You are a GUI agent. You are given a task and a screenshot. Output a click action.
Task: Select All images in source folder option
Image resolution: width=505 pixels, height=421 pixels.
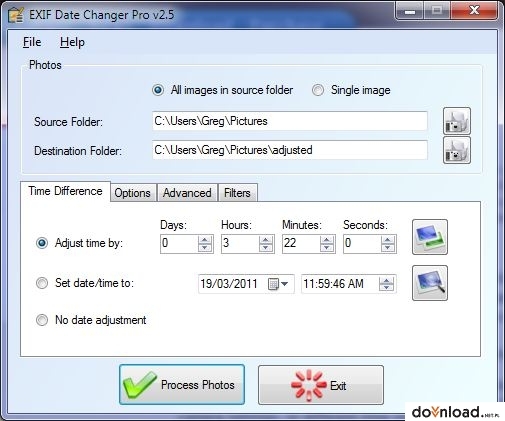click(x=158, y=90)
